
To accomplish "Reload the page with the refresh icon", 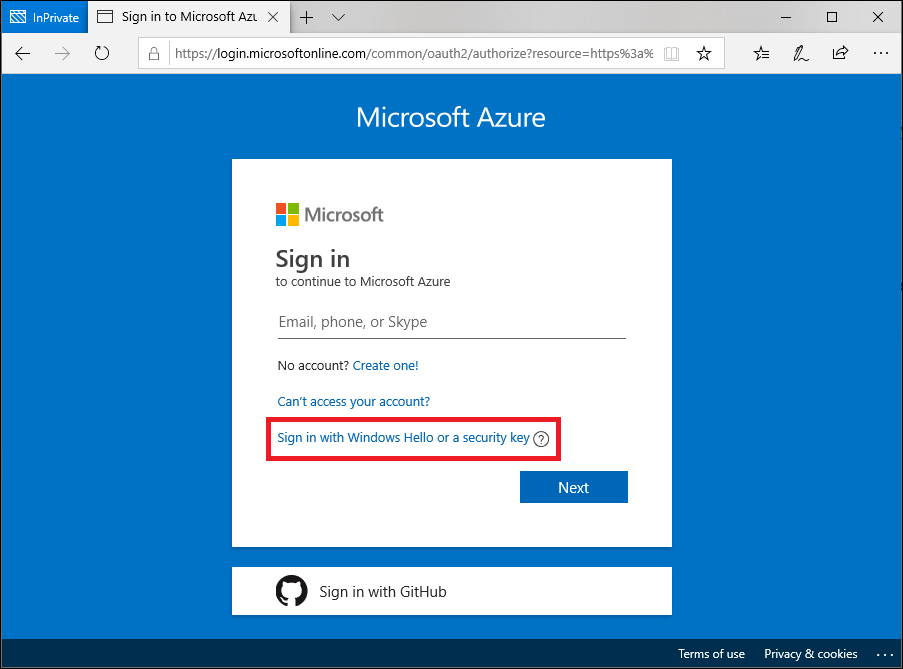I will point(101,53).
